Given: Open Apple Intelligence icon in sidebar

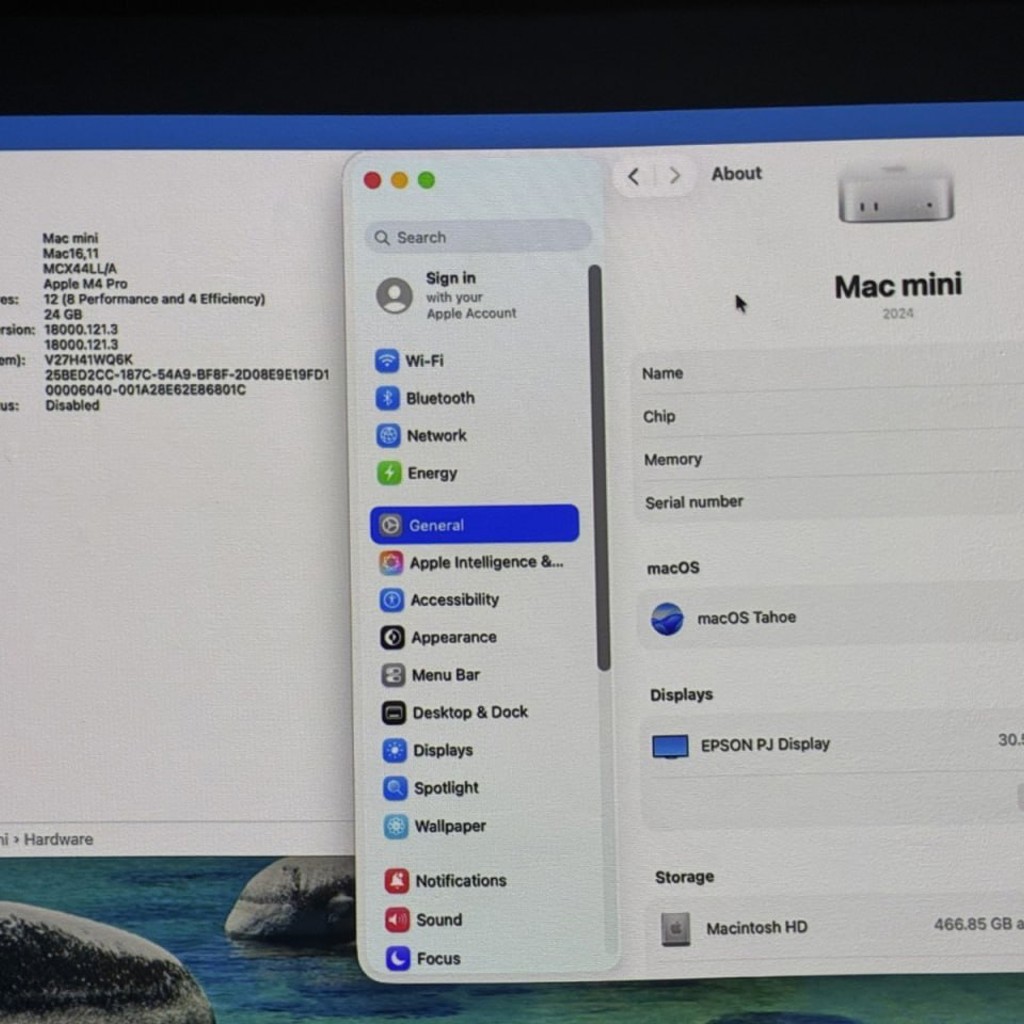Looking at the screenshot, I should (x=391, y=562).
